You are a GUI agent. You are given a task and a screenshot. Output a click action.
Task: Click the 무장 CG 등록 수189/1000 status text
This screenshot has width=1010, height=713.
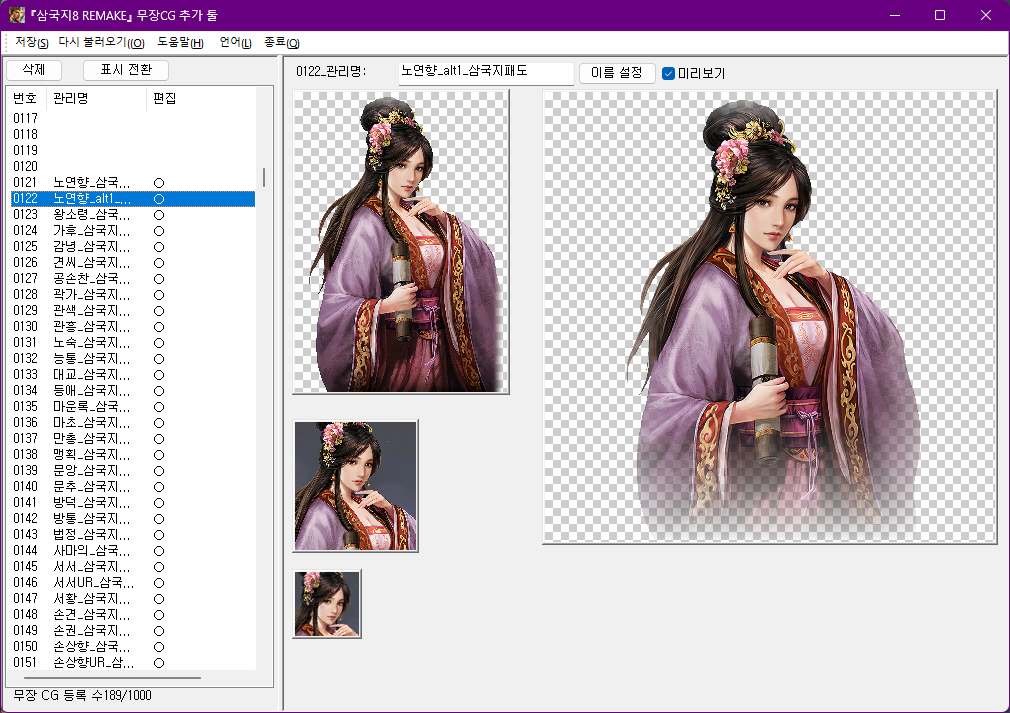(82, 696)
